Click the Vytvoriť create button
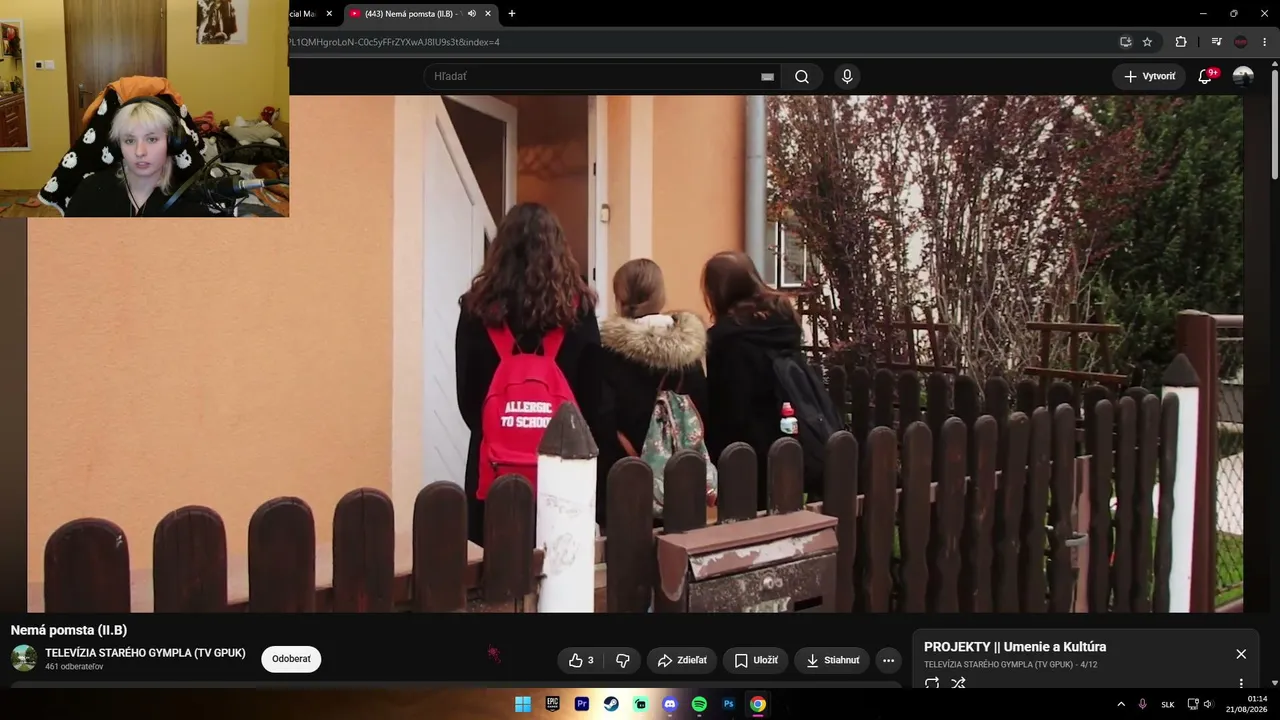Screen dimensions: 1280x720 point(1149,77)
